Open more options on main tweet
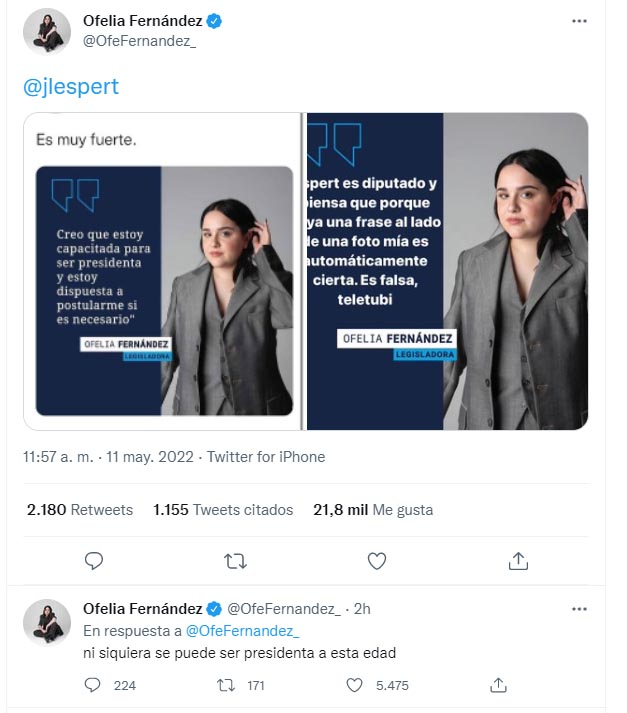The width and height of the screenshot is (627, 713). coord(579,22)
